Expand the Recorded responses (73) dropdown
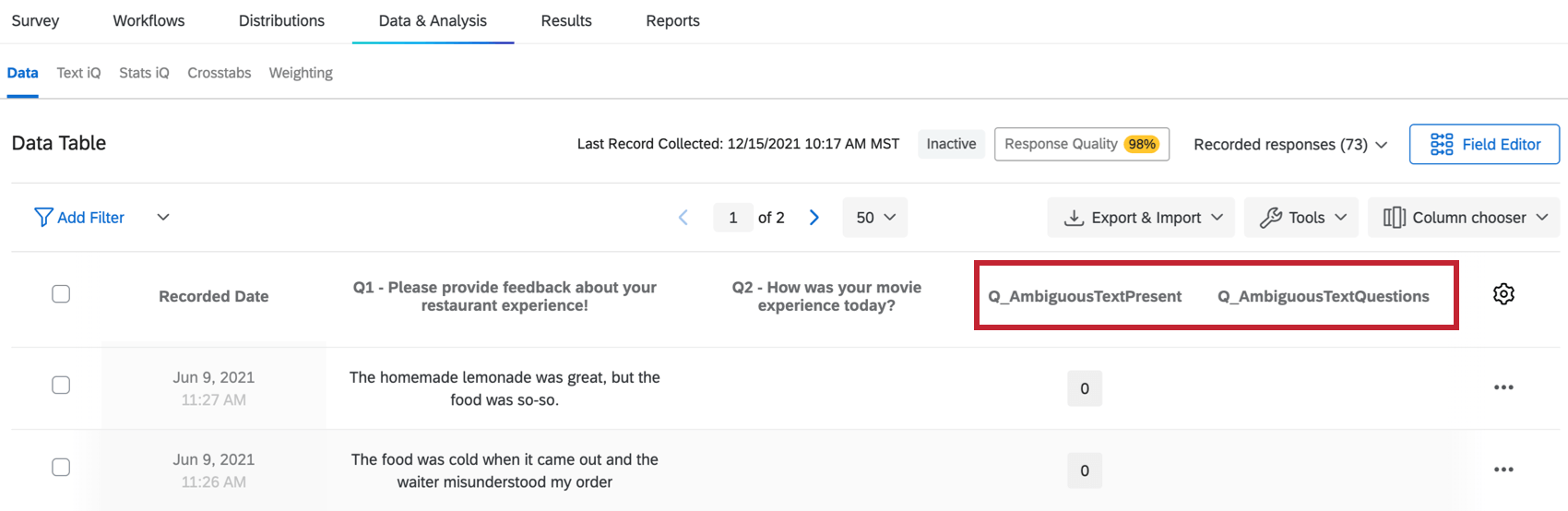Viewport: 1568px width, 511px height. pos(1290,145)
